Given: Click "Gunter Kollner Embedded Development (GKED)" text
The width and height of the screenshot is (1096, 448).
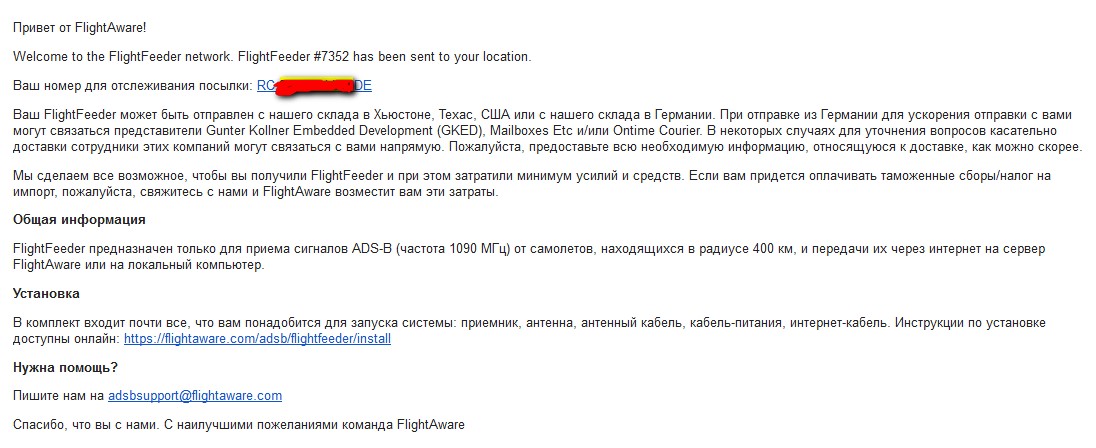Looking at the screenshot, I should pos(361,131).
